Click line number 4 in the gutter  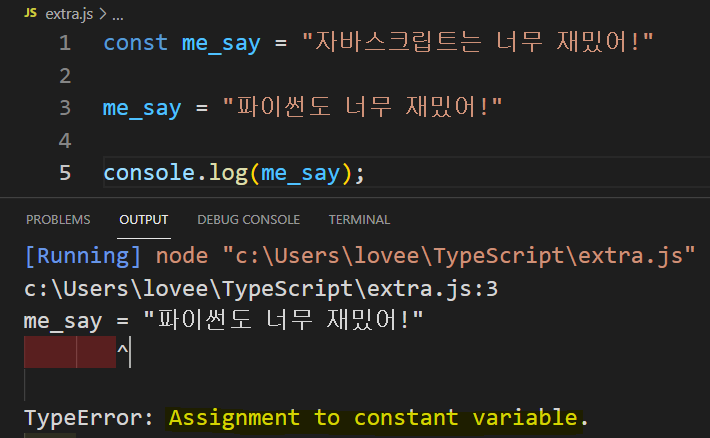pyautogui.click(x=65, y=140)
